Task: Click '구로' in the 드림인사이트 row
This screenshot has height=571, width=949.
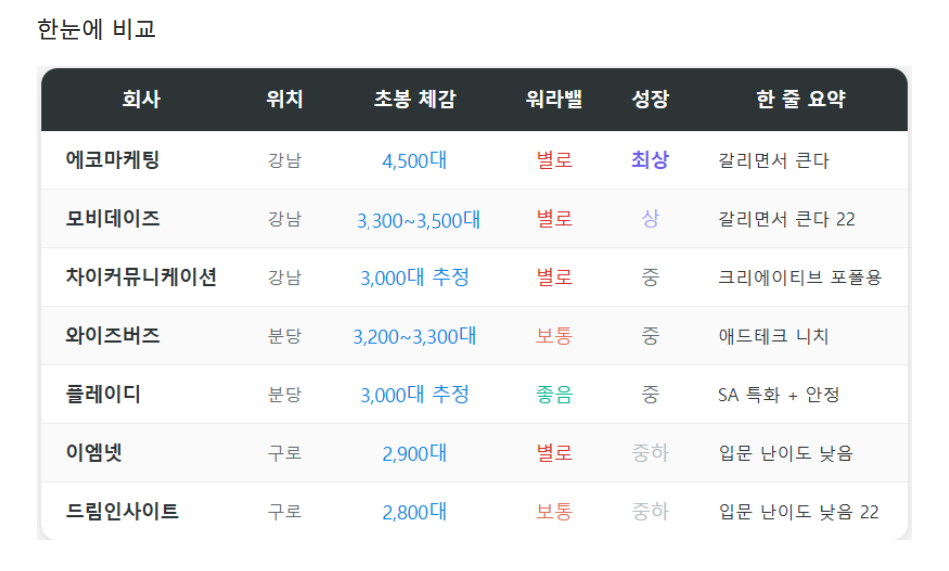Action: [x=284, y=512]
